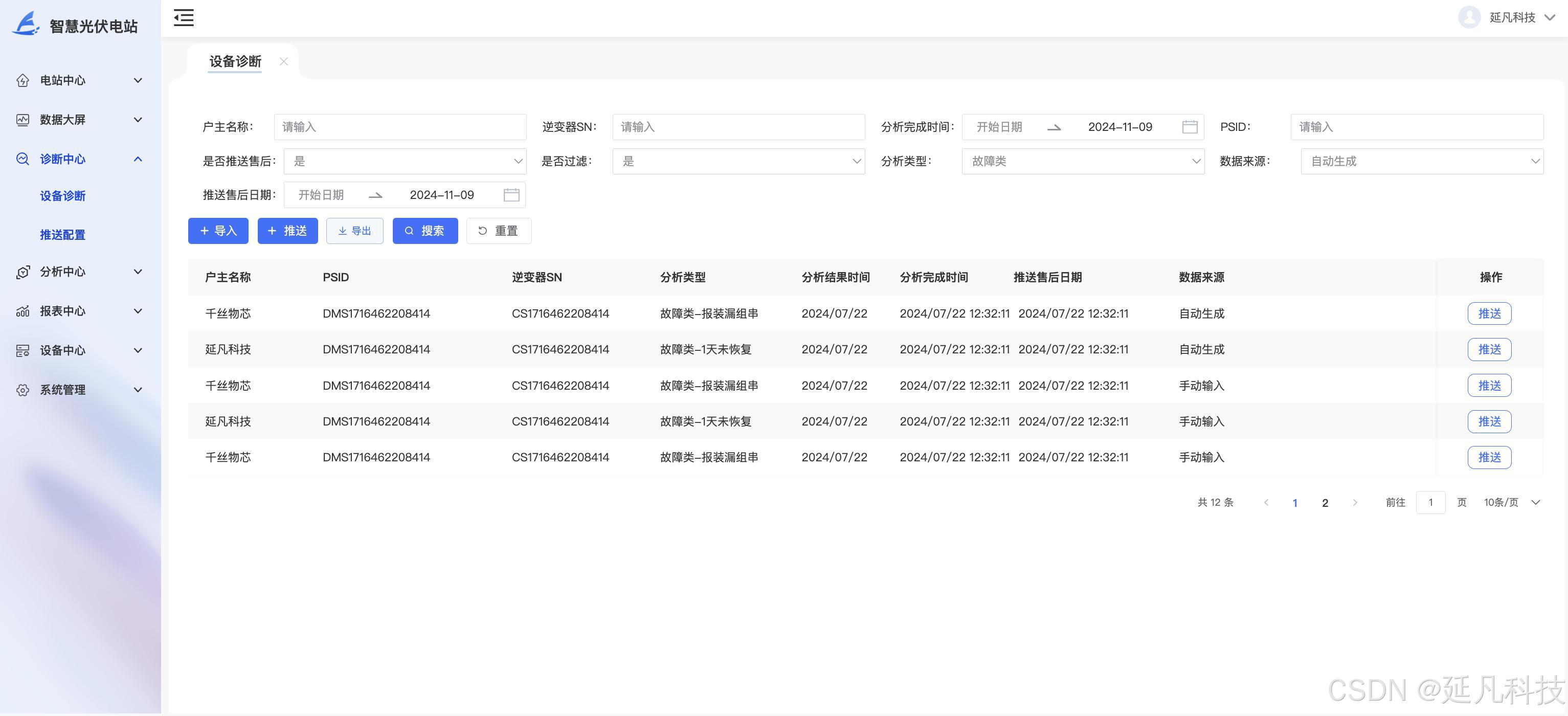Expand the 报表中心 menu chevron

(138, 311)
